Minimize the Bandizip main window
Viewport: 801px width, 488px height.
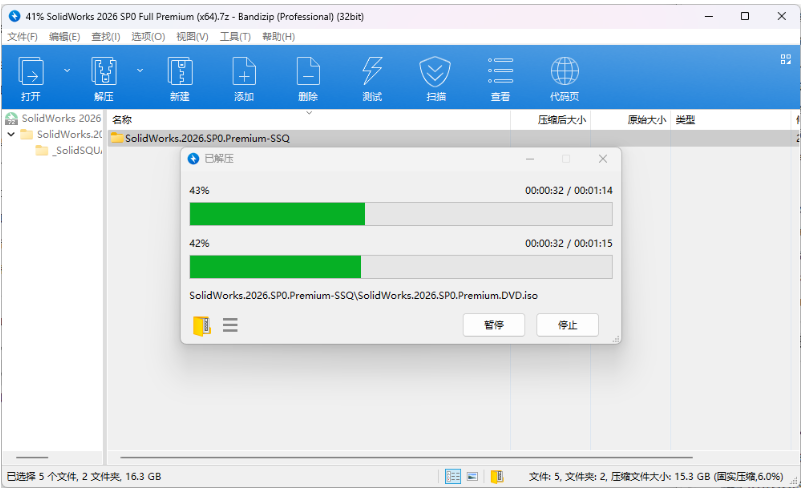tap(709, 16)
